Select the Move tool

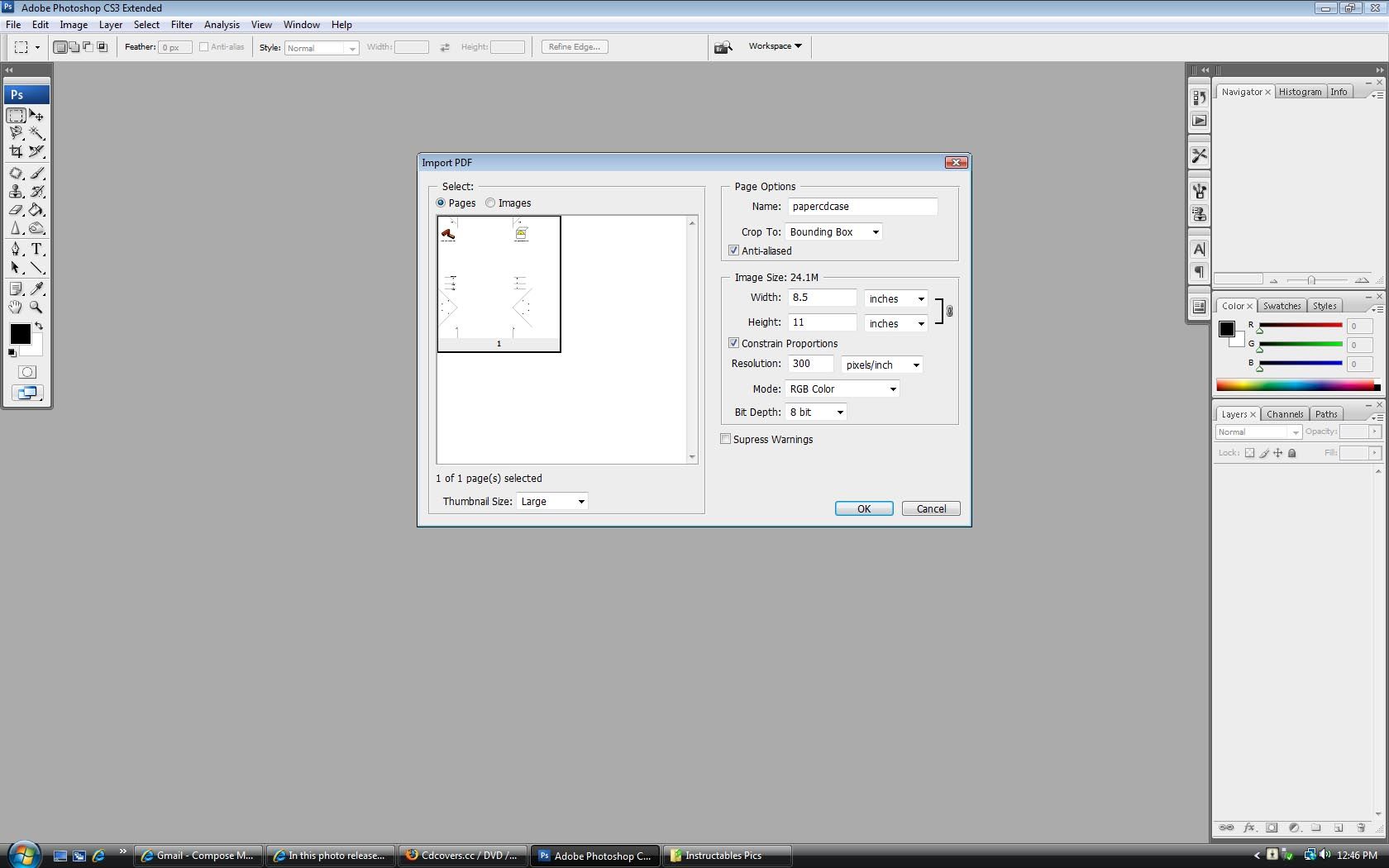point(36,116)
